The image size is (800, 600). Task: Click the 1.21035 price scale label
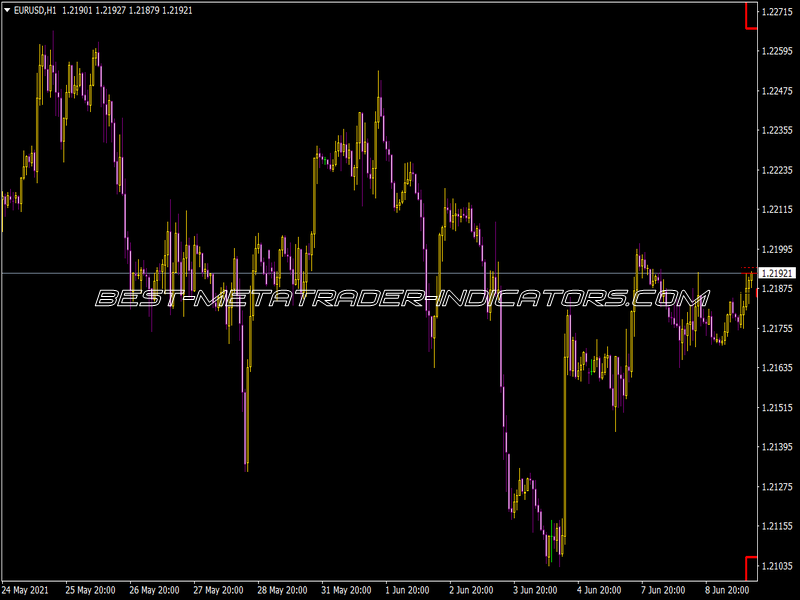click(x=777, y=565)
